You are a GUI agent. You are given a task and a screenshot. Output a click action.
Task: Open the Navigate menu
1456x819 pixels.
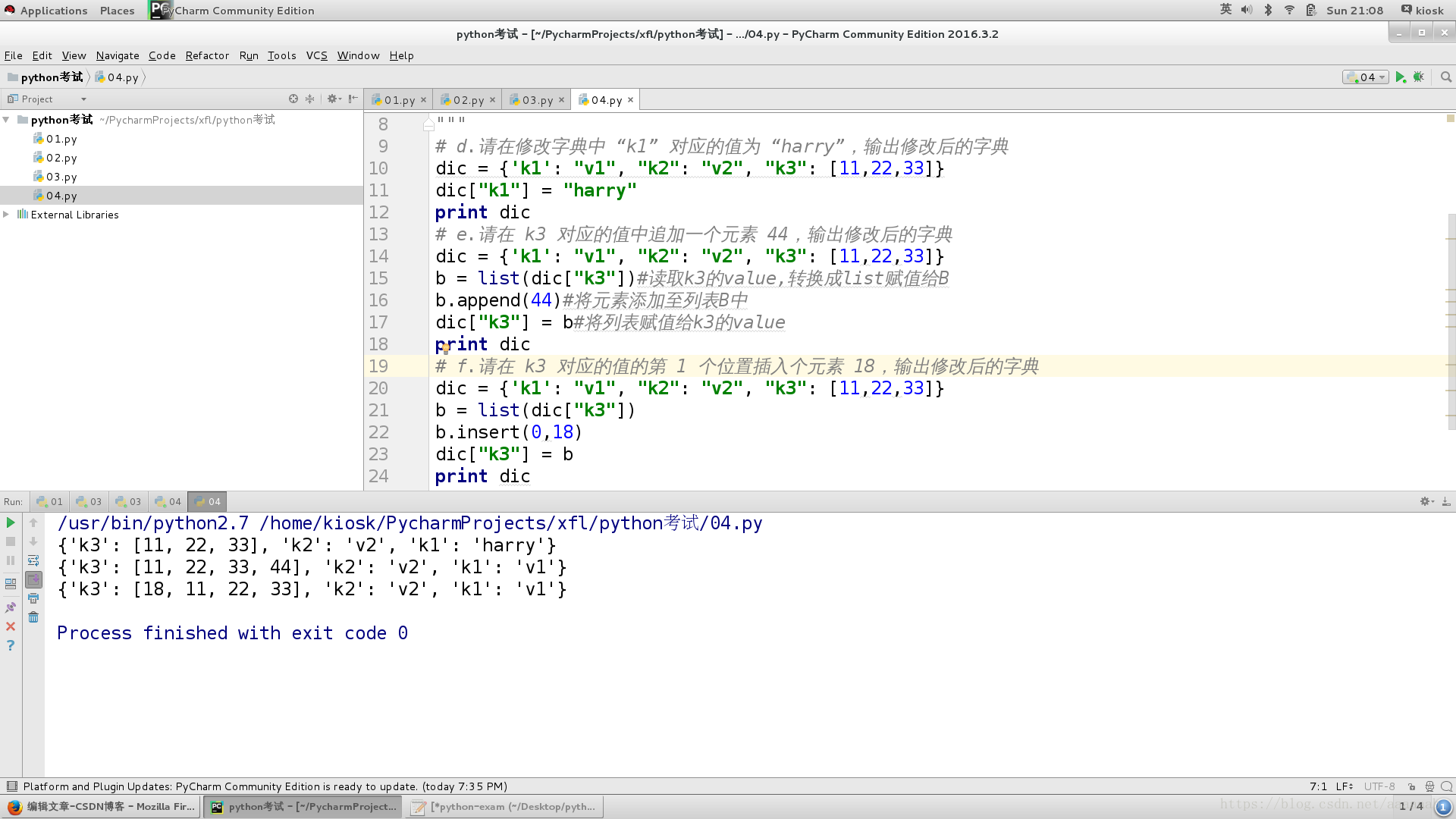point(118,55)
